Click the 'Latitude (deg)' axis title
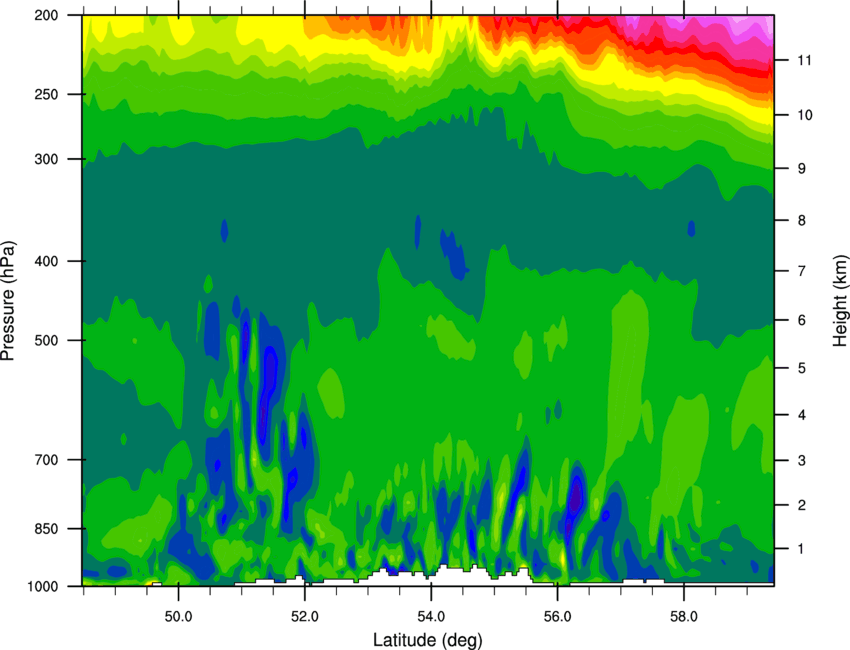The width and height of the screenshot is (850, 650). coord(428,640)
